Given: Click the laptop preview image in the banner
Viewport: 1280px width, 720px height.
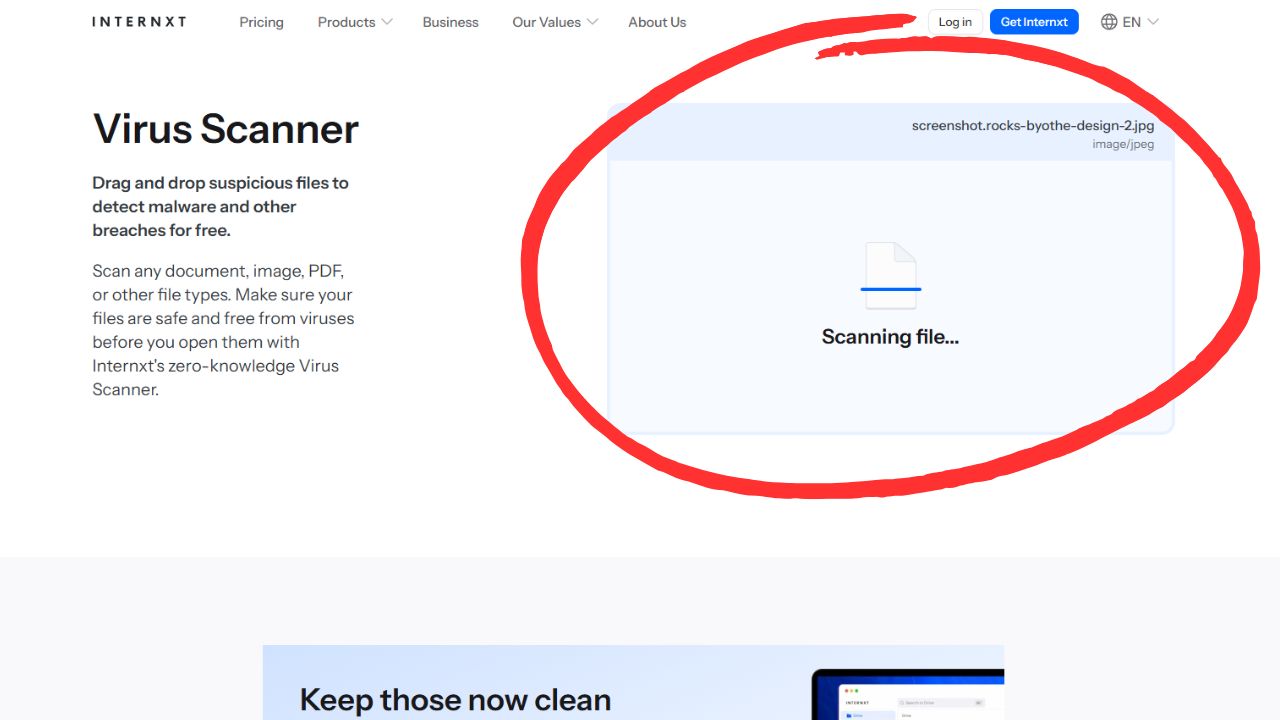Looking at the screenshot, I should point(907,695).
